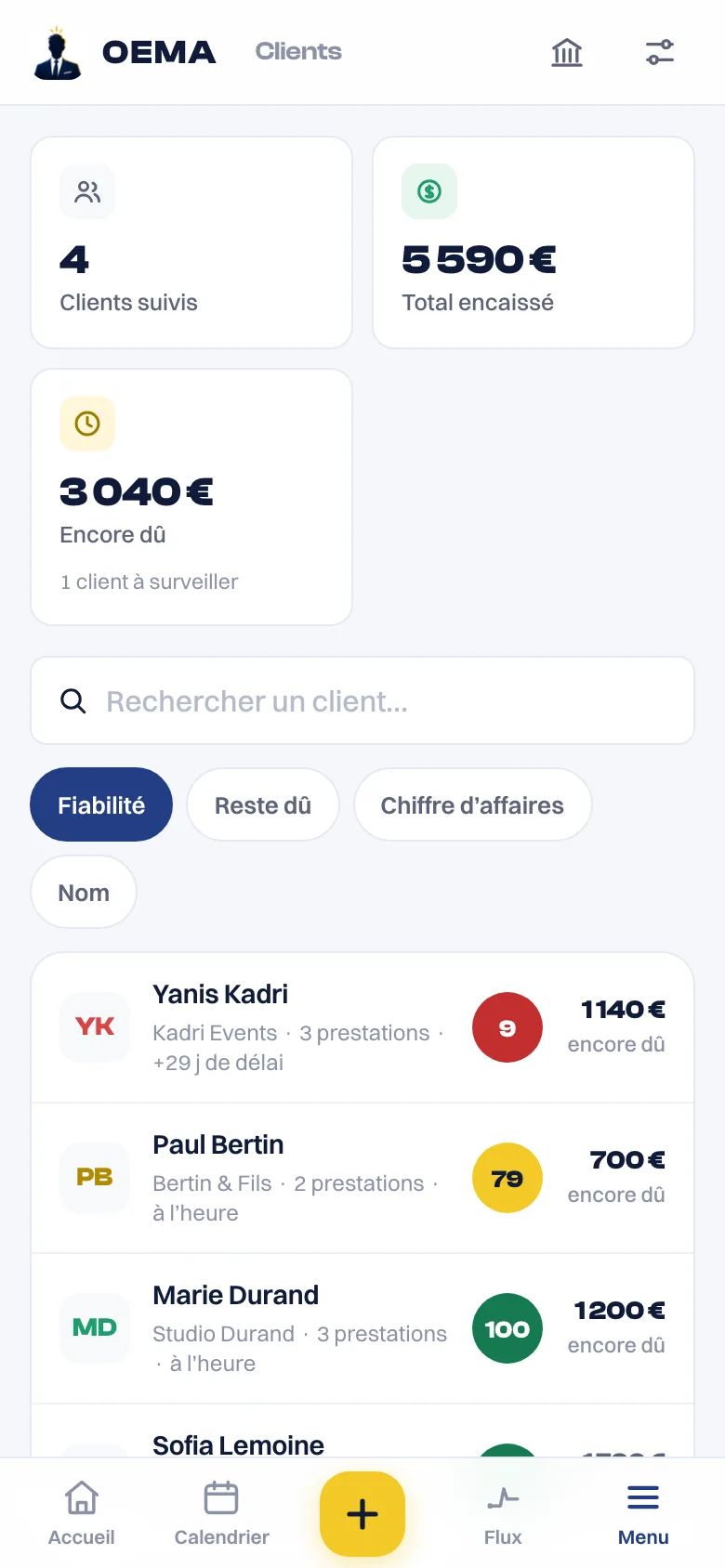Open Paul Bertin client details
Screen dimensions: 725x1568
point(362,1179)
